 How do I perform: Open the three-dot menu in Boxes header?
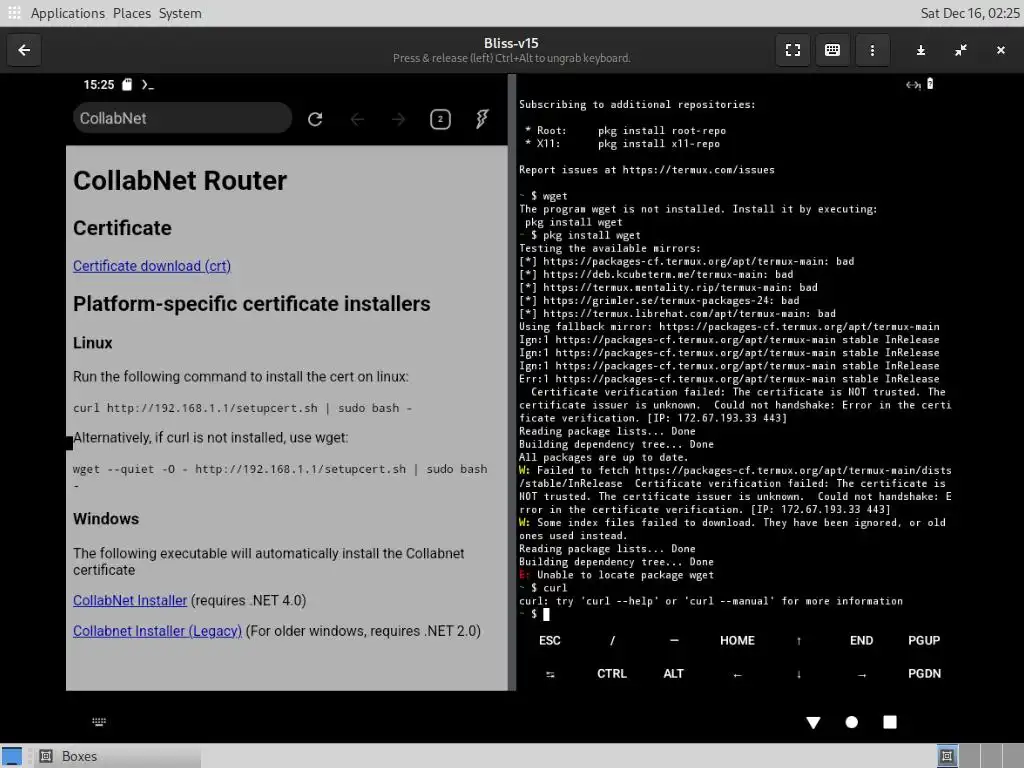[872, 50]
